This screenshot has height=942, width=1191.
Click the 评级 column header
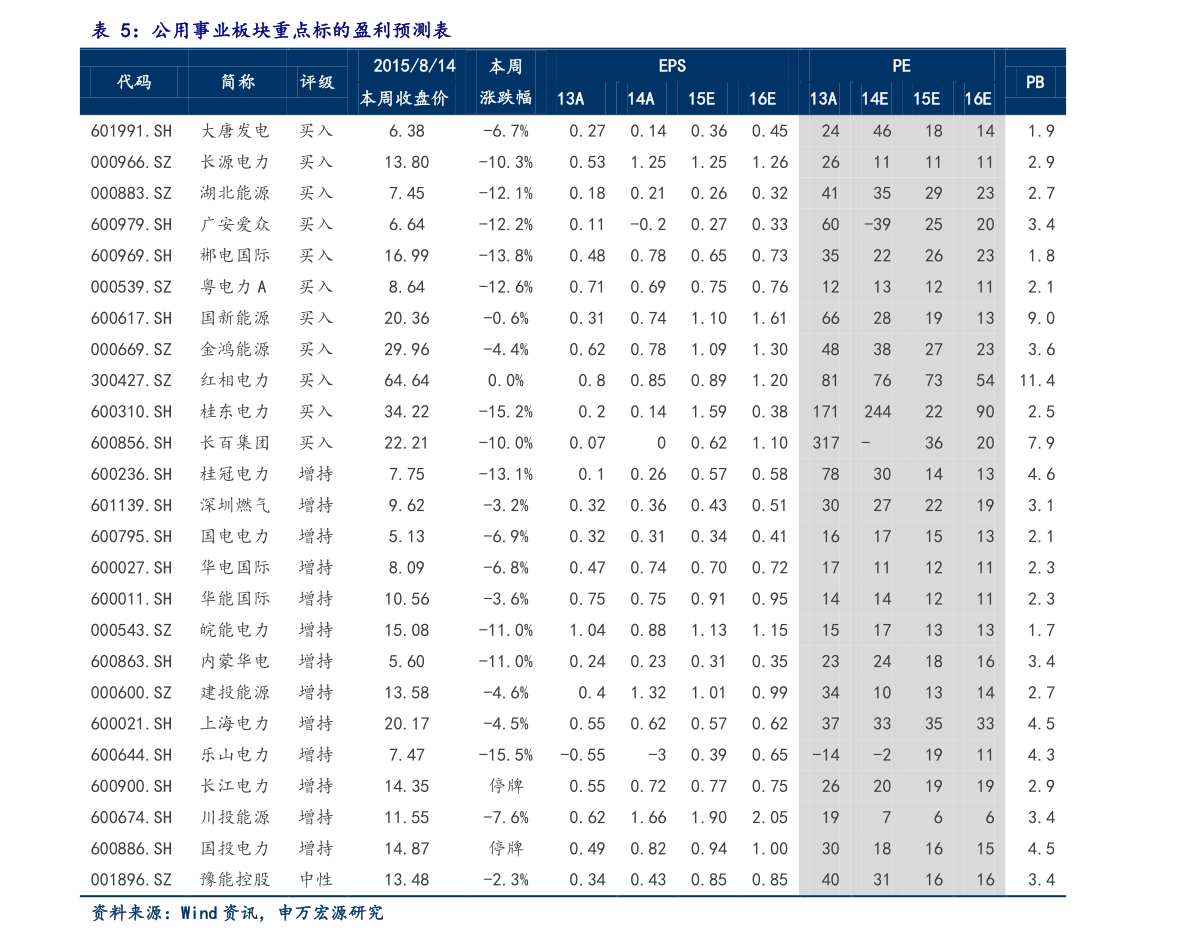pos(317,82)
